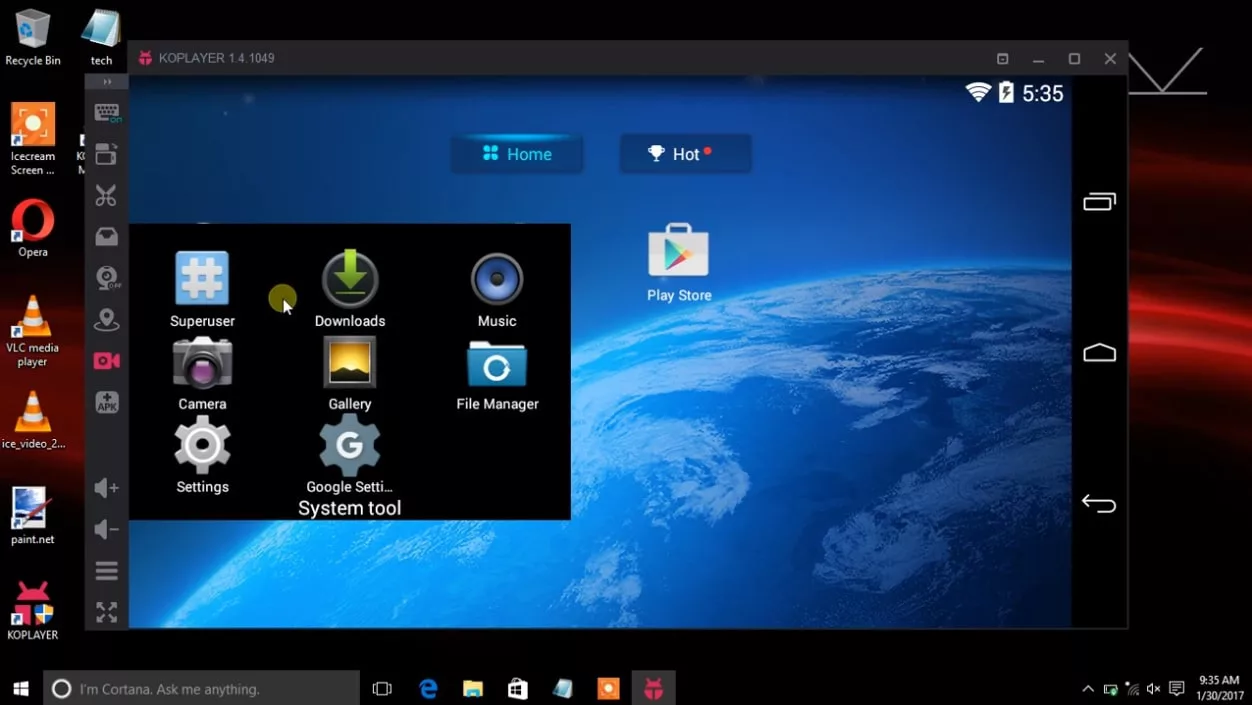The width and height of the screenshot is (1252, 705).
Task: Click Android recent apps button
Action: [x=1099, y=202]
